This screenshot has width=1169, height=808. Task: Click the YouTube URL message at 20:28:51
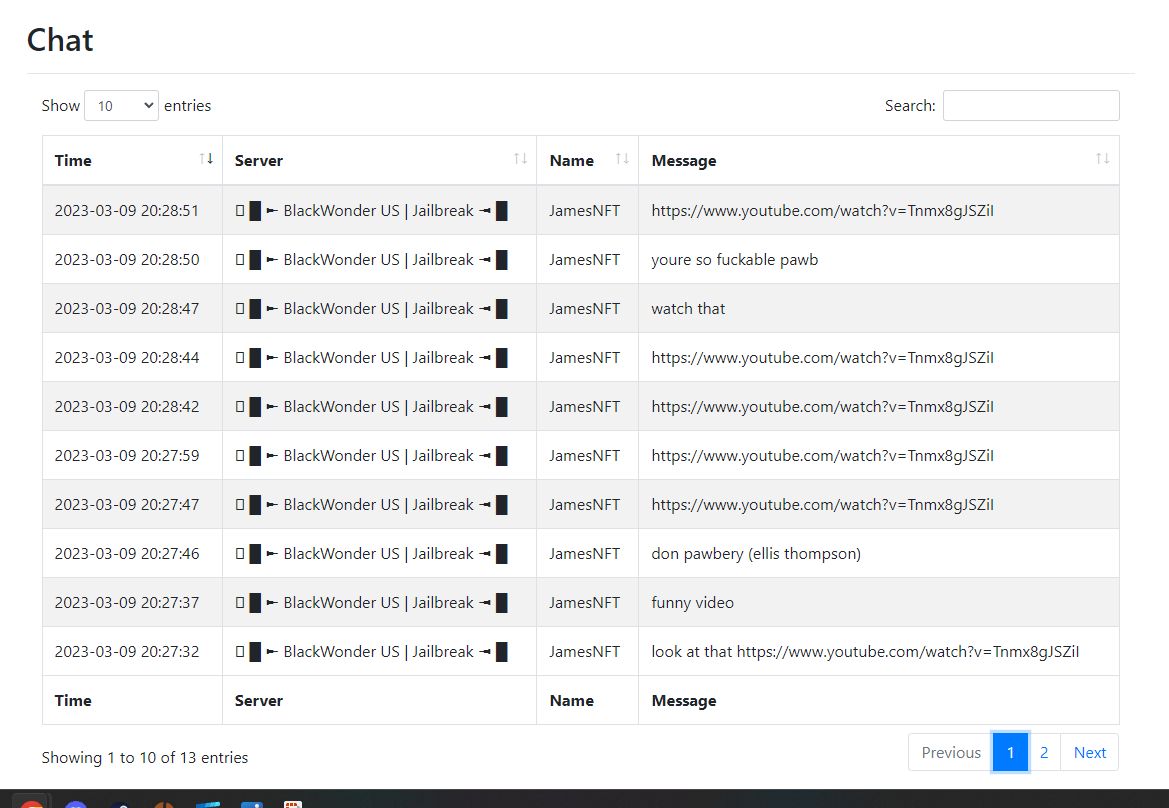coord(822,211)
